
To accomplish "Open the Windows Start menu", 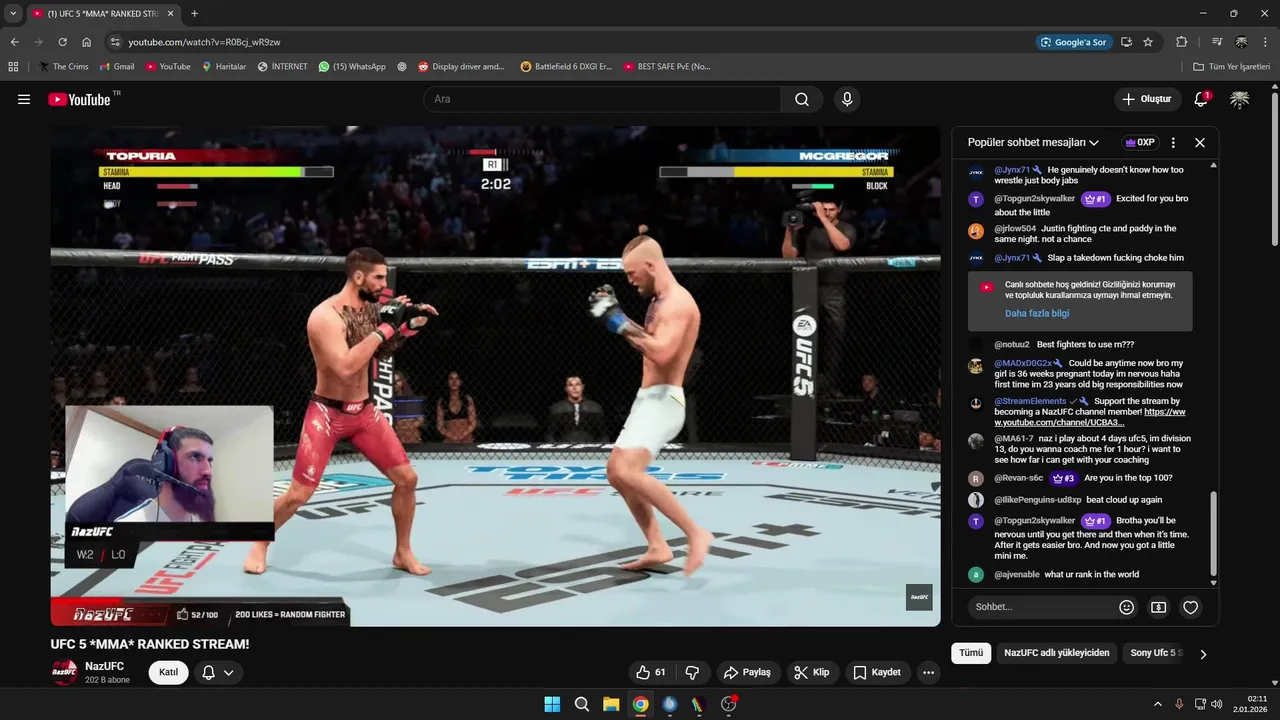I will click(x=552, y=704).
